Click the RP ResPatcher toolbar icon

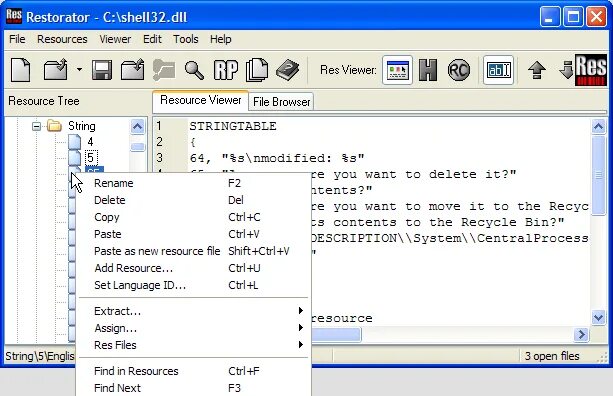226,70
